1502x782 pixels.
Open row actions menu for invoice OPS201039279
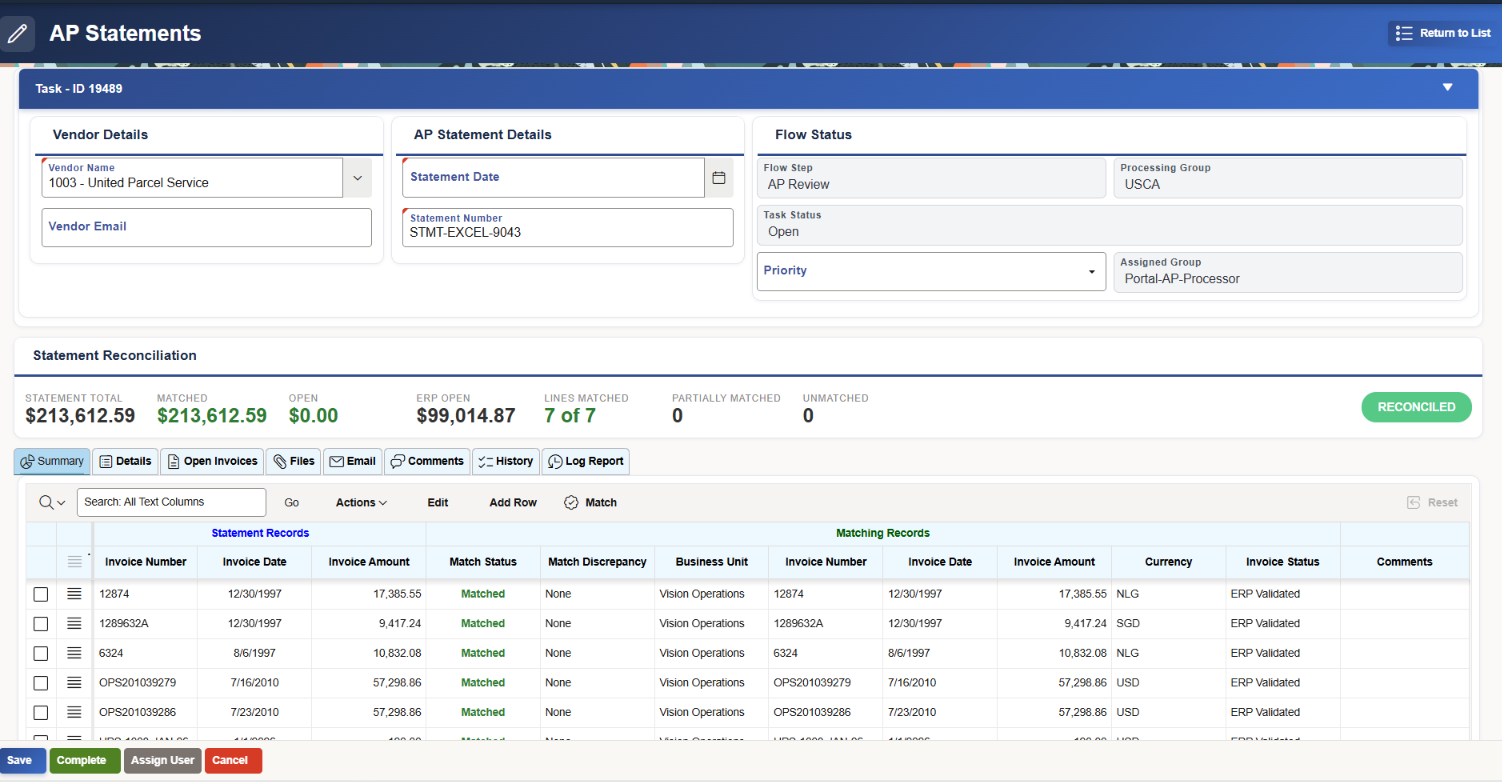[x=74, y=683]
